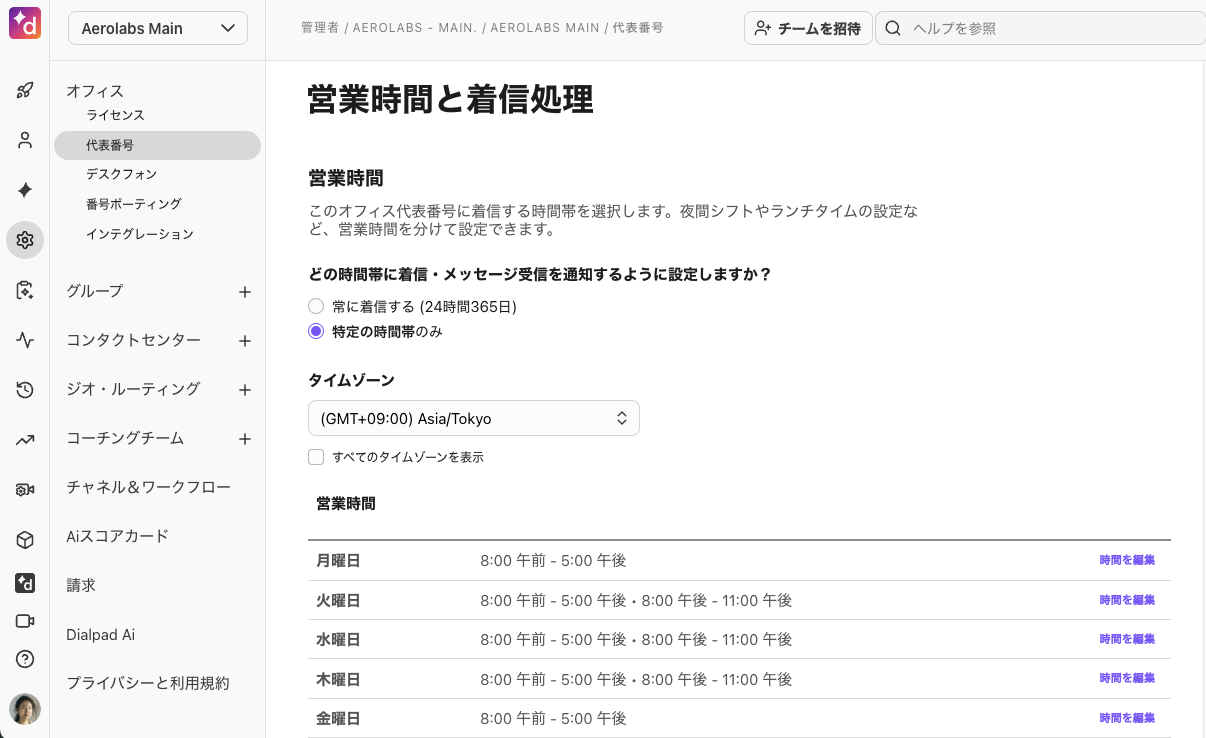Open the タイムゾーン selector showing Asia/Tokyo
Image resolution: width=1206 pixels, height=738 pixels.
(474, 418)
